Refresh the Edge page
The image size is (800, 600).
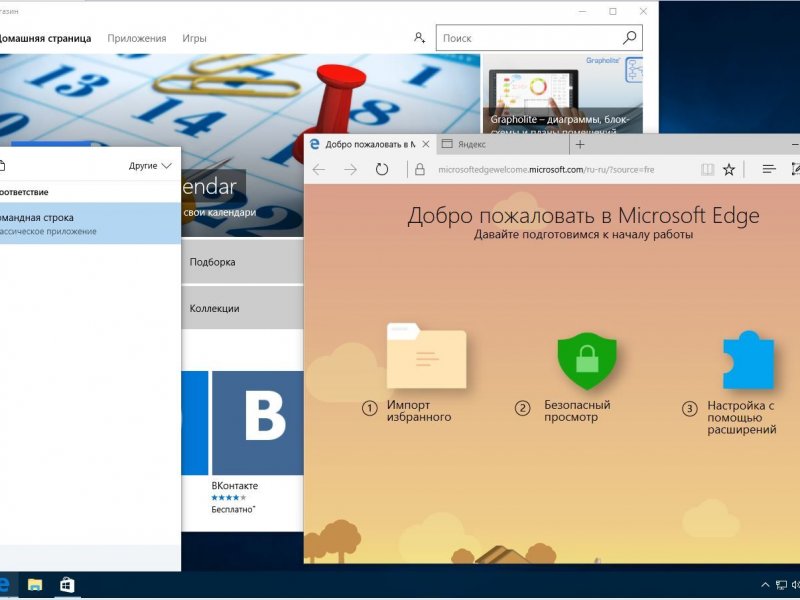click(x=382, y=169)
